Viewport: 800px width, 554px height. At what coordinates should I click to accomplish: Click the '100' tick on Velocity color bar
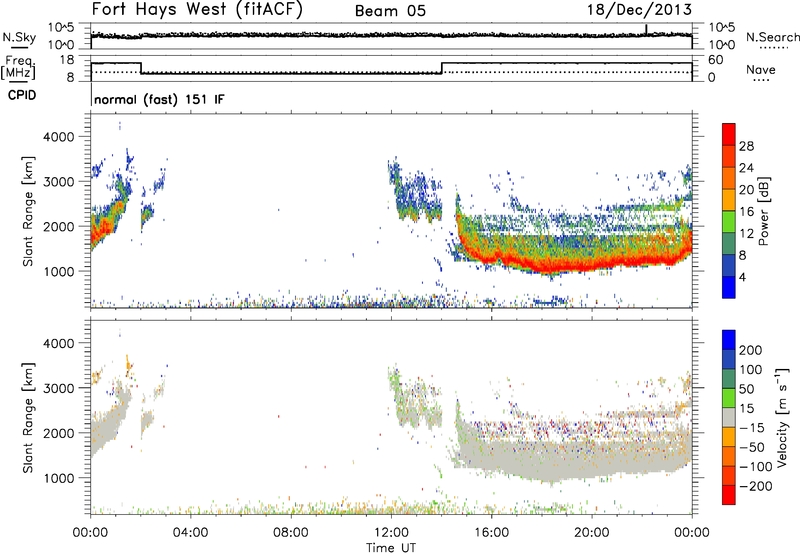coord(751,369)
